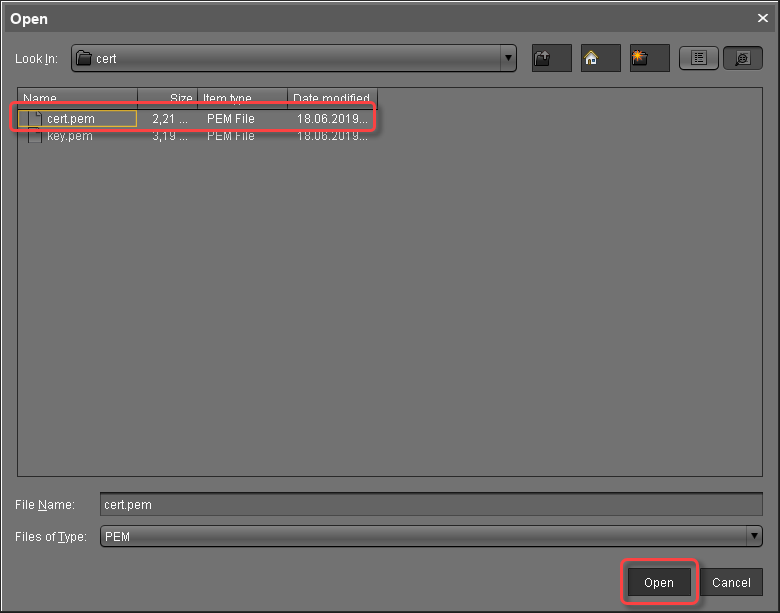This screenshot has width=780, height=613.
Task: Go to the Home directory icon
Action: [600, 58]
